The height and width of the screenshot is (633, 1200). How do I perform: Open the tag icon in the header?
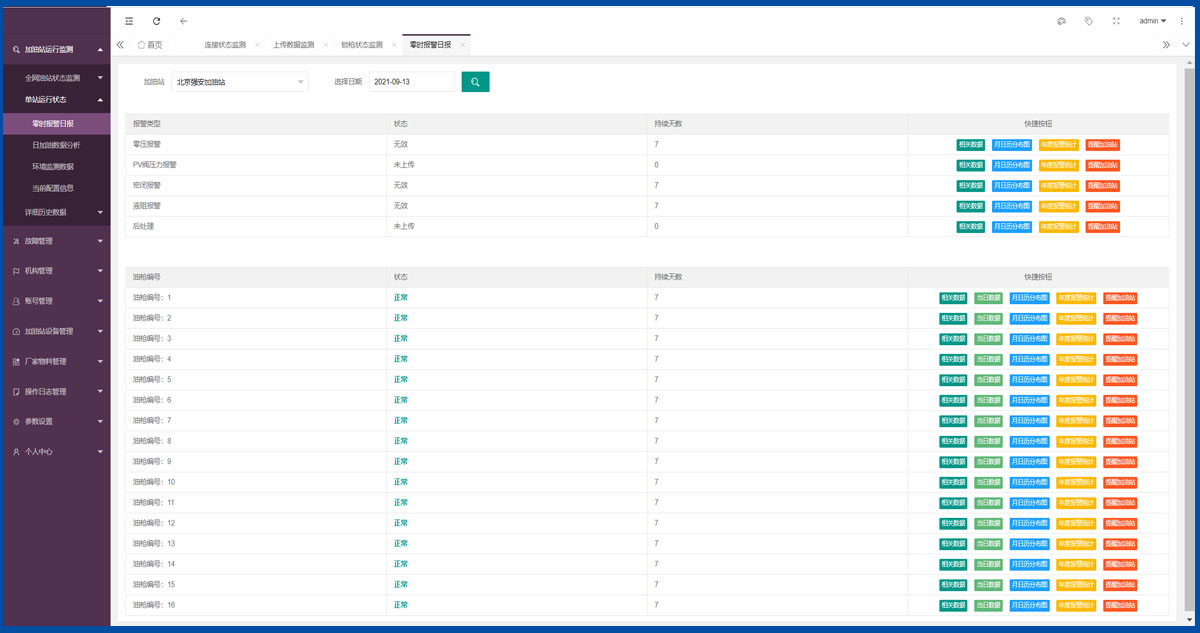tap(1089, 20)
